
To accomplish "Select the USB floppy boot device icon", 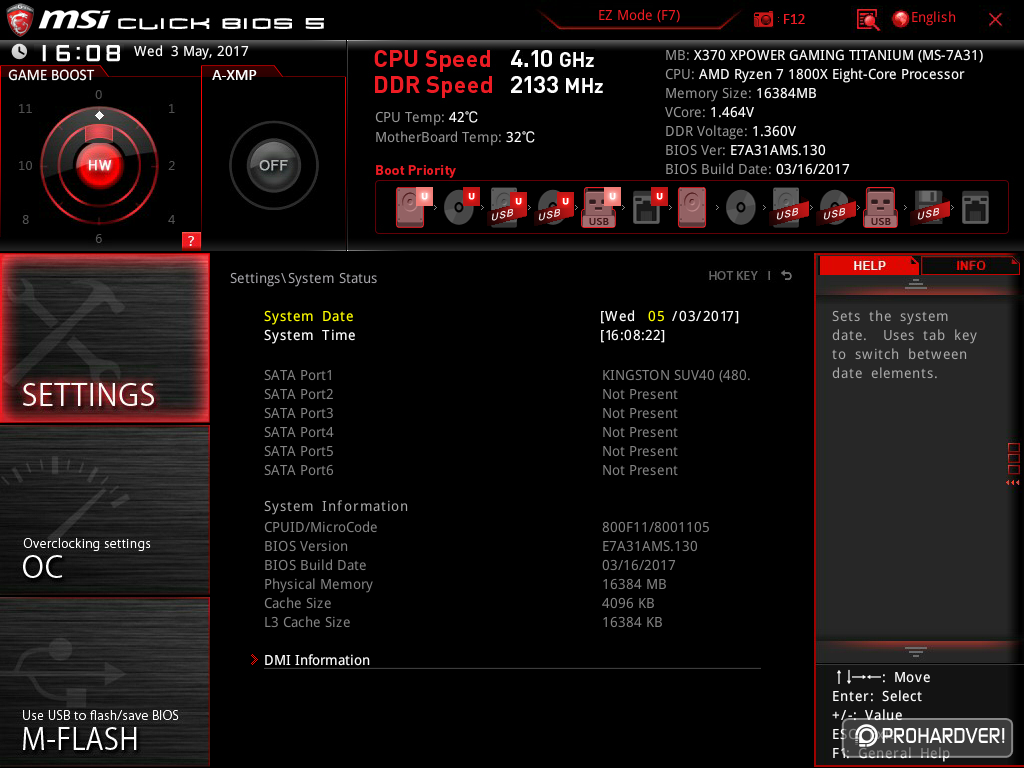I will click(928, 207).
